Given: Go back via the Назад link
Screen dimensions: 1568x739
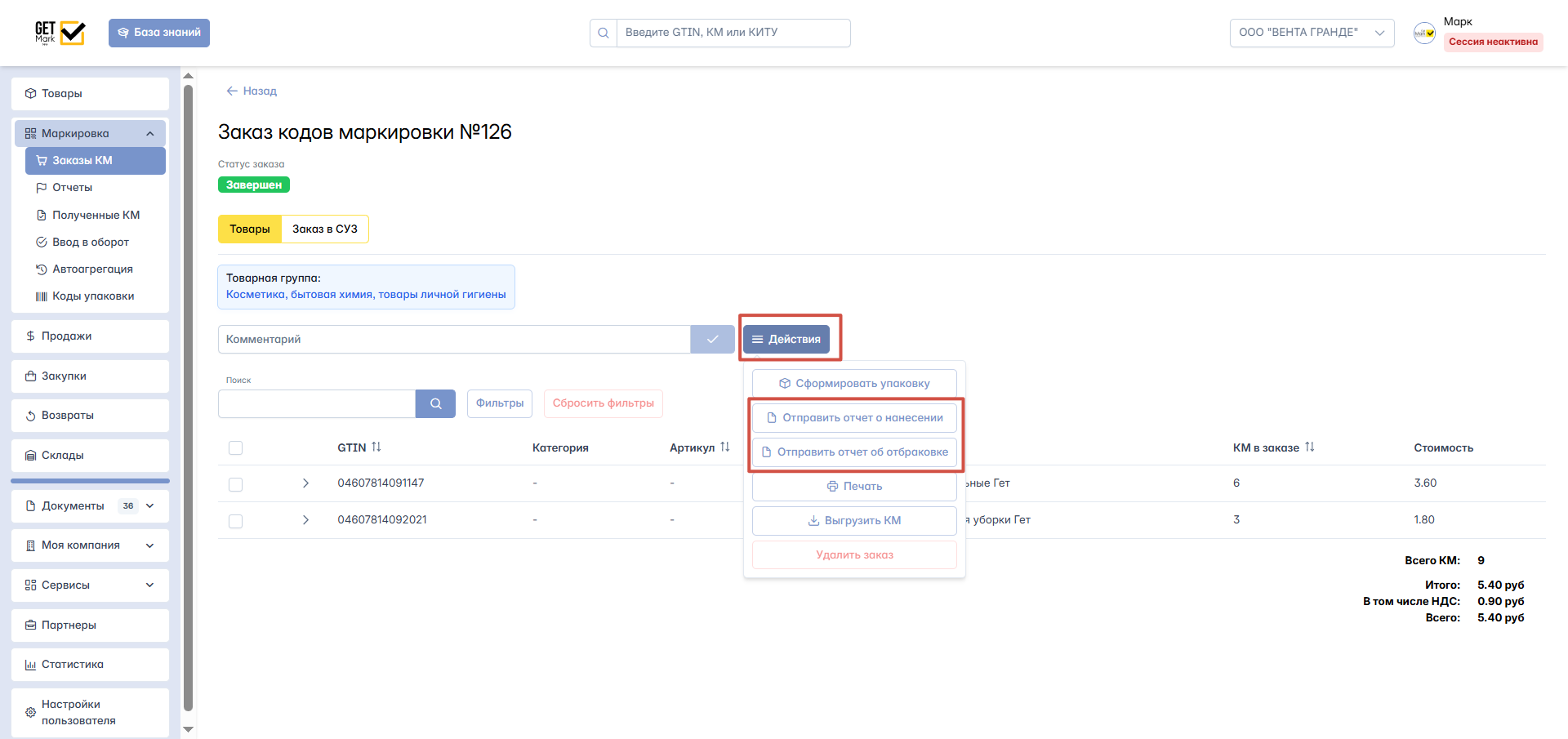Looking at the screenshot, I should tap(252, 91).
